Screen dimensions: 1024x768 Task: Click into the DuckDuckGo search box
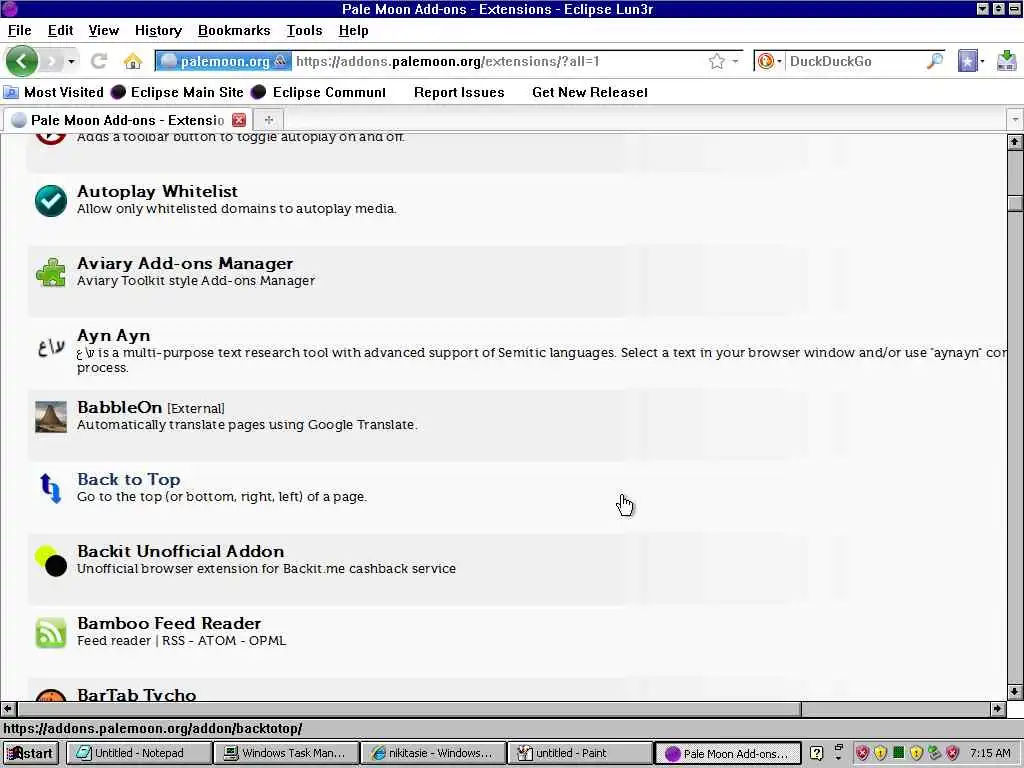coord(854,61)
